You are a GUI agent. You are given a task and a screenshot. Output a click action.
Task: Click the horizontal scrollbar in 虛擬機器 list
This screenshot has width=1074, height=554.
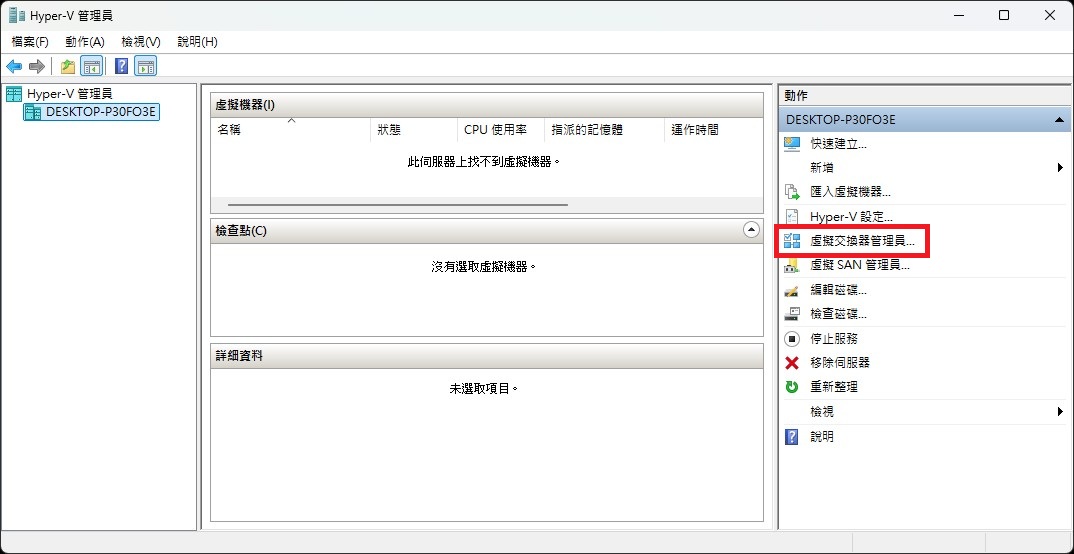pos(398,205)
